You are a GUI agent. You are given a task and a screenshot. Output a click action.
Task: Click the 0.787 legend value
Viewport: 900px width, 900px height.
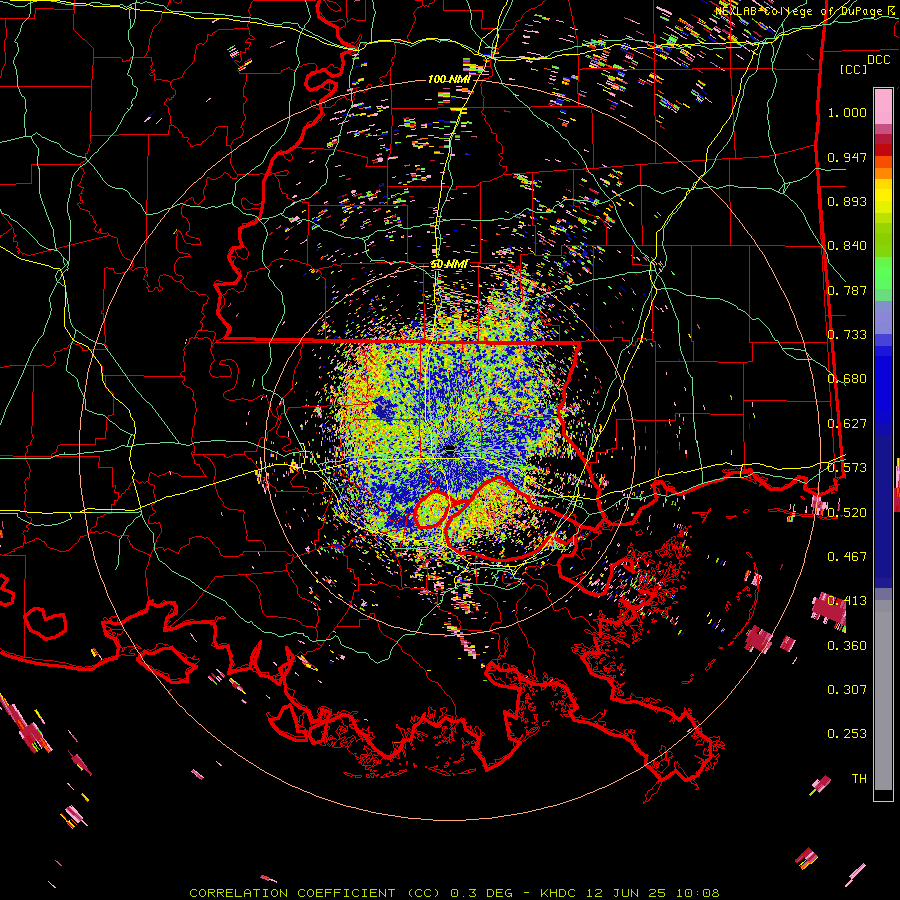847,290
